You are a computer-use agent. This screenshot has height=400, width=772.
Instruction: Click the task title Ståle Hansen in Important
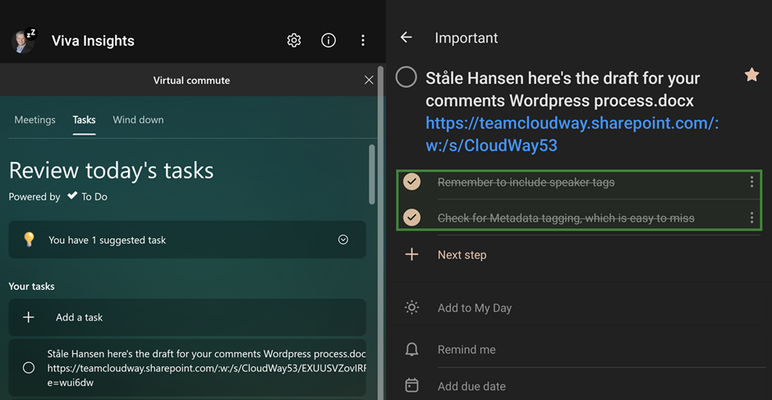tap(563, 89)
